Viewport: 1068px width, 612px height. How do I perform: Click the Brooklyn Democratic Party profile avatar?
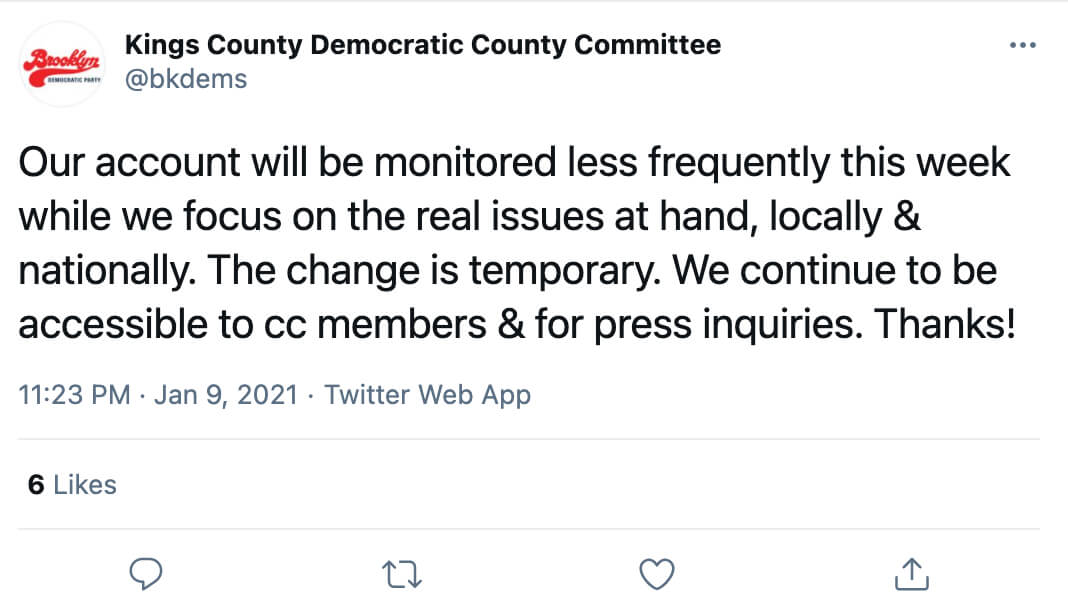62,63
